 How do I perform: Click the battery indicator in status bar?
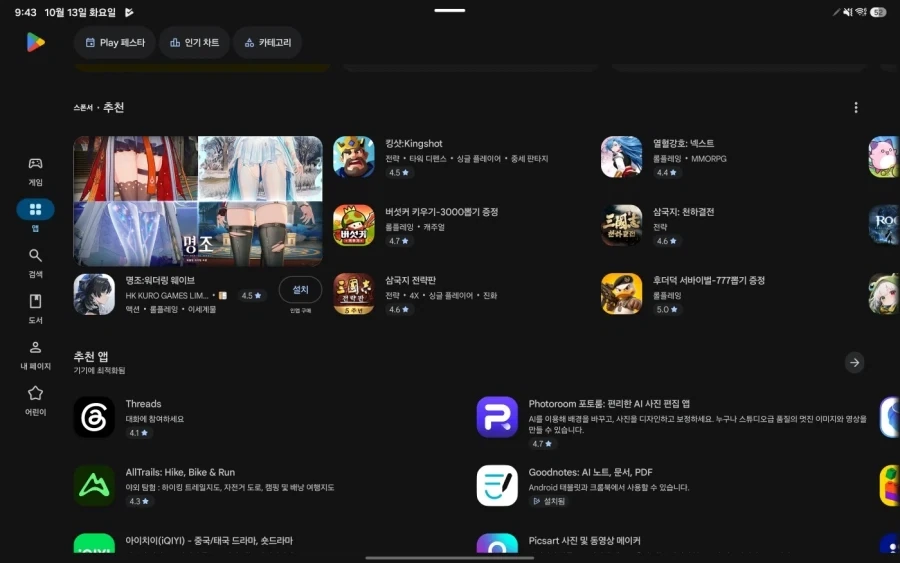click(x=878, y=12)
